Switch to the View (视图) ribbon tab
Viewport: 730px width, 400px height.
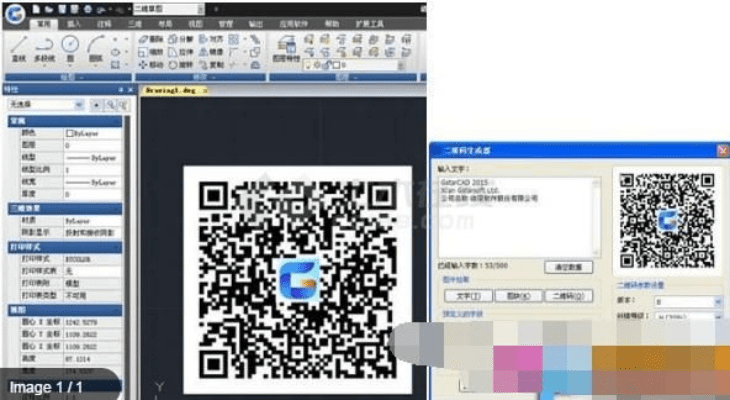pos(195,20)
